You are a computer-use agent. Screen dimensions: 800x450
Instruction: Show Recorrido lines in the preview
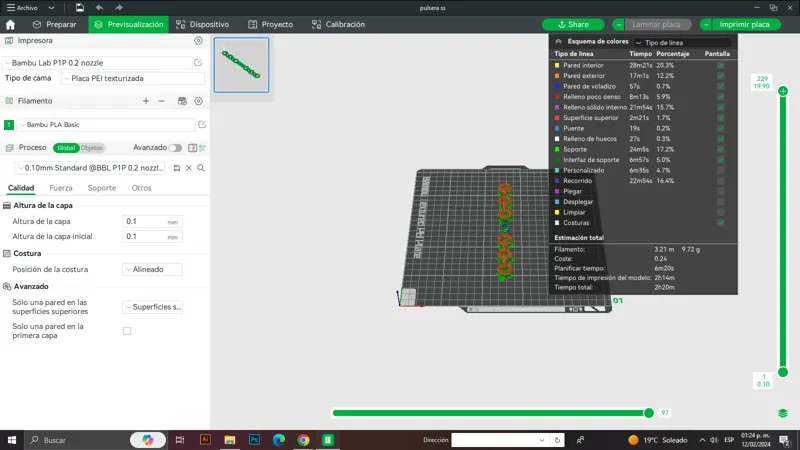pos(720,181)
